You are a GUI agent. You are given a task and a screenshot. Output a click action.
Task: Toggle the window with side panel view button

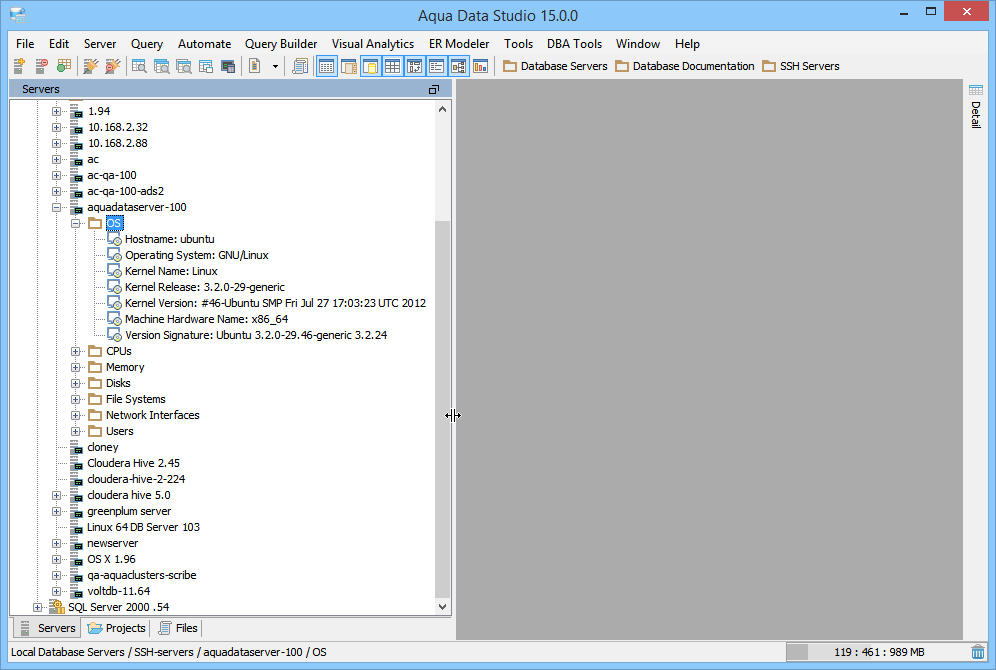(x=349, y=66)
